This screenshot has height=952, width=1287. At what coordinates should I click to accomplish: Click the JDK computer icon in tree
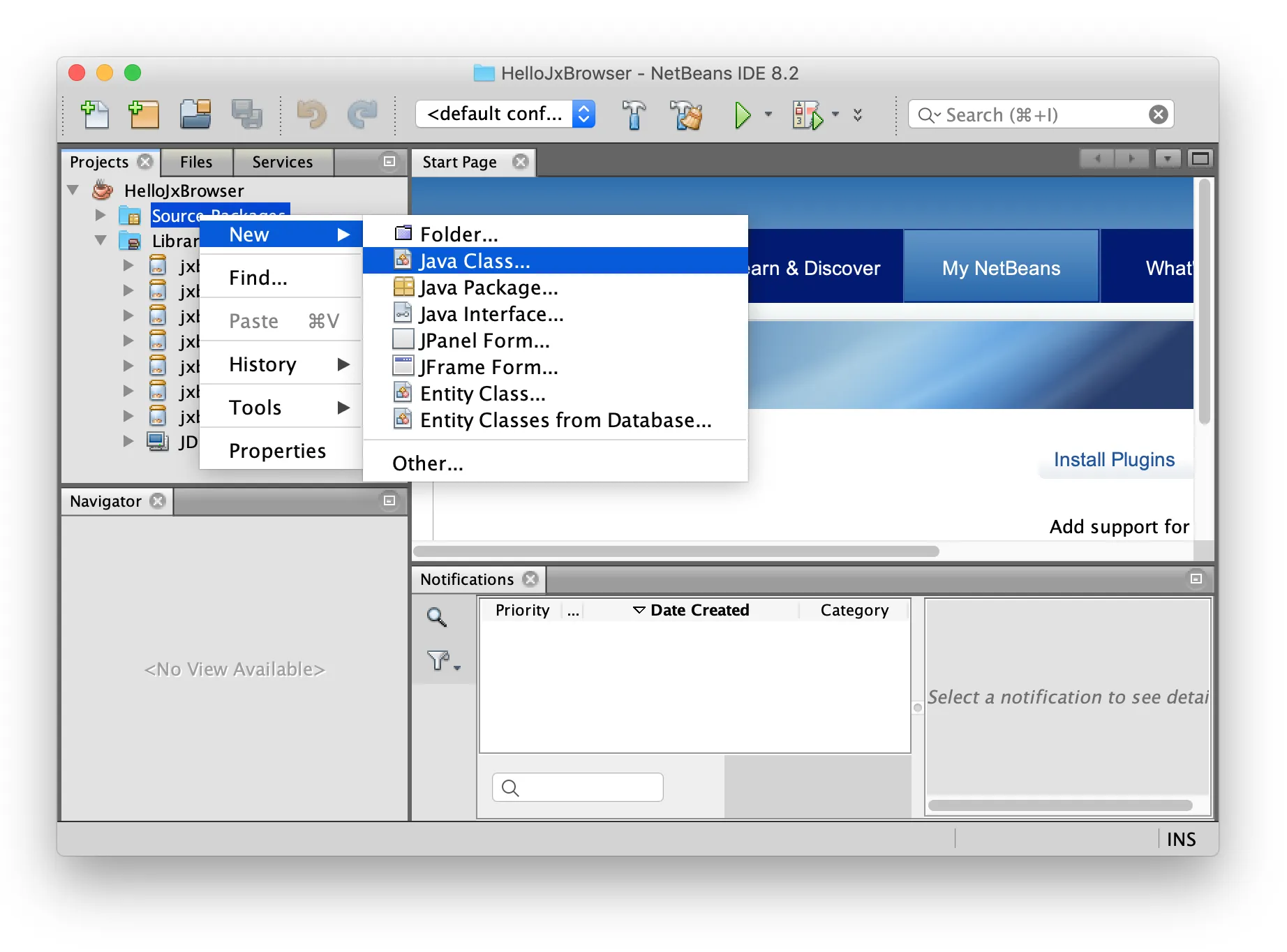[158, 442]
